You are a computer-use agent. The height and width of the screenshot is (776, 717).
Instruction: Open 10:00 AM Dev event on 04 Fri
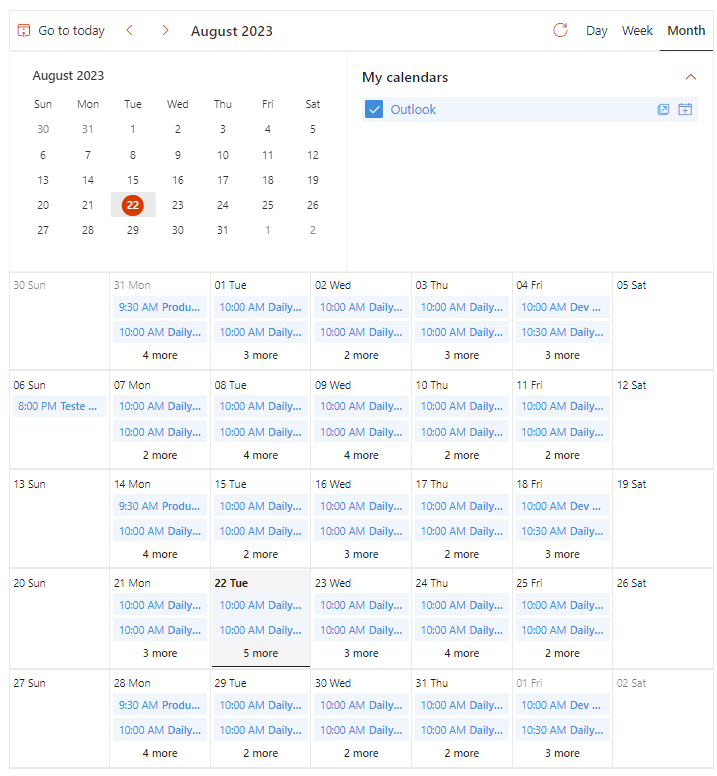point(562,307)
